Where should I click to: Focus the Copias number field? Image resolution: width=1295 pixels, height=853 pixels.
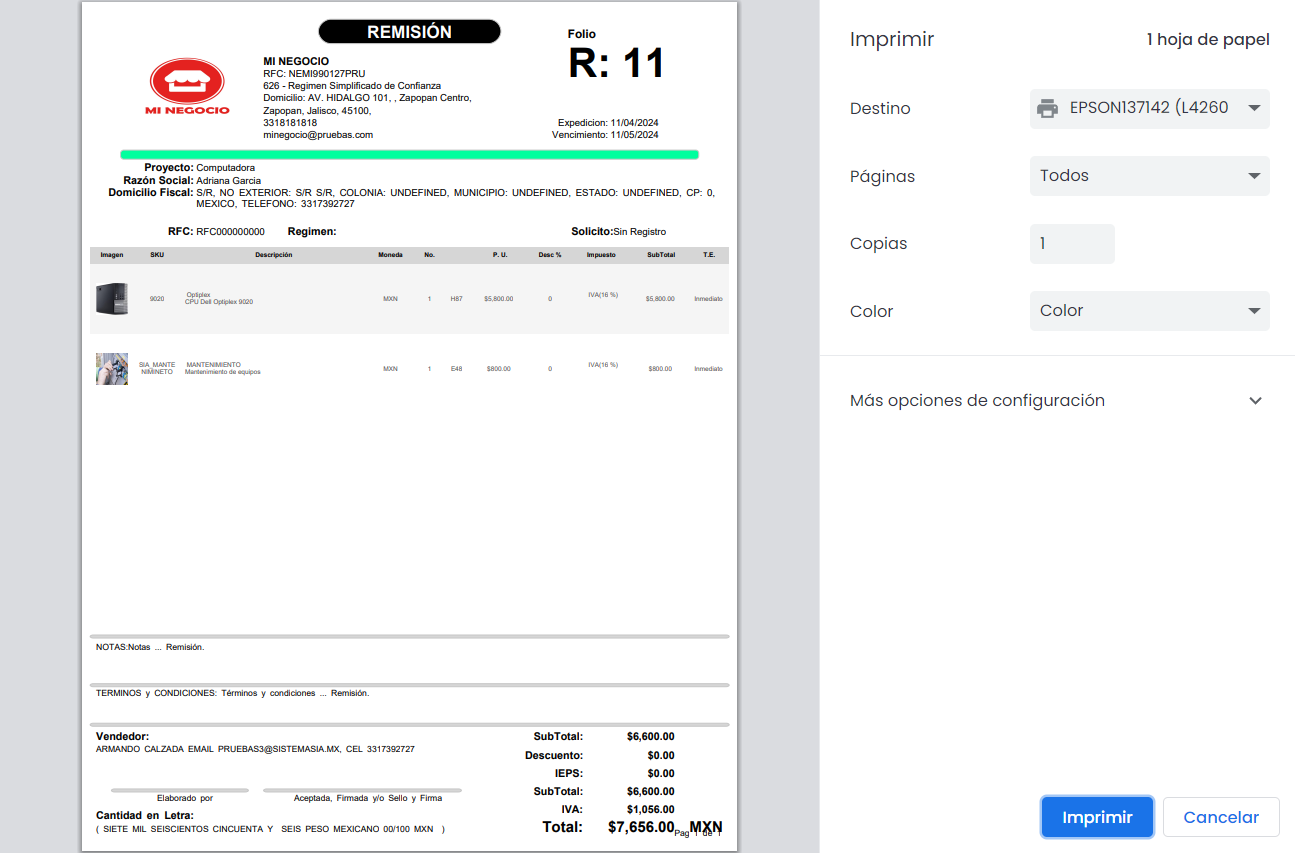pyautogui.click(x=1071, y=244)
